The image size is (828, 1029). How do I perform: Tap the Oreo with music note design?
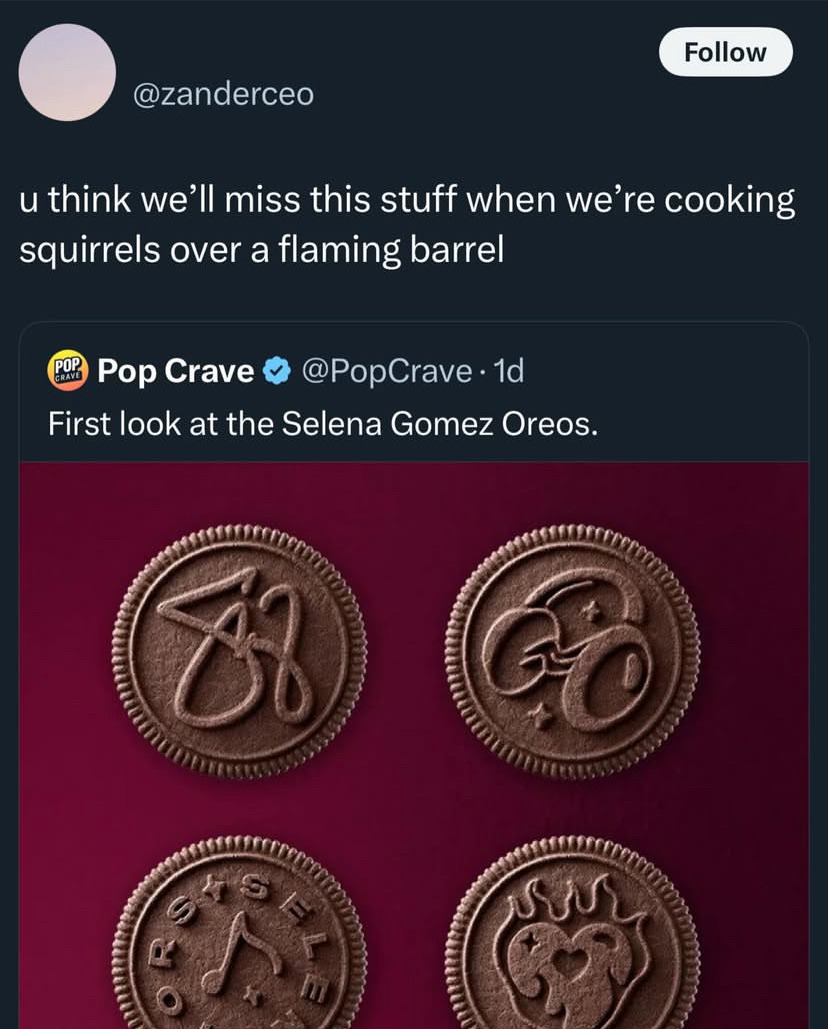(x=239, y=932)
